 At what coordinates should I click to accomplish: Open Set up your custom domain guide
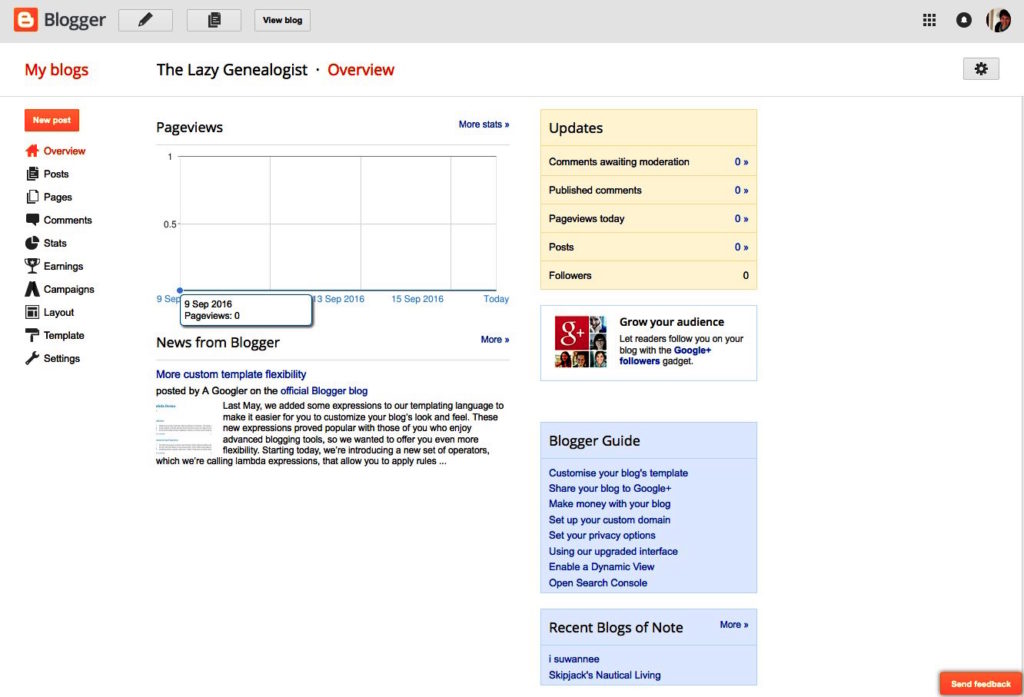[609, 520]
